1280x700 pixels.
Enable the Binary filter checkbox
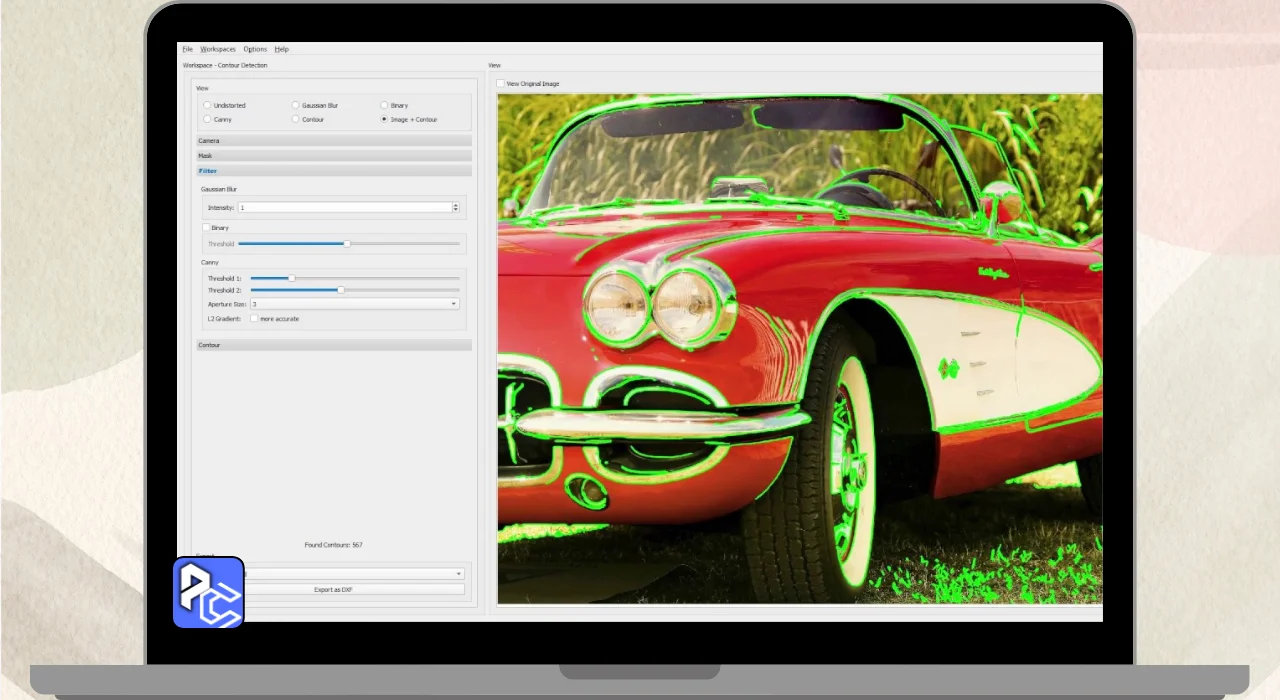click(x=206, y=228)
